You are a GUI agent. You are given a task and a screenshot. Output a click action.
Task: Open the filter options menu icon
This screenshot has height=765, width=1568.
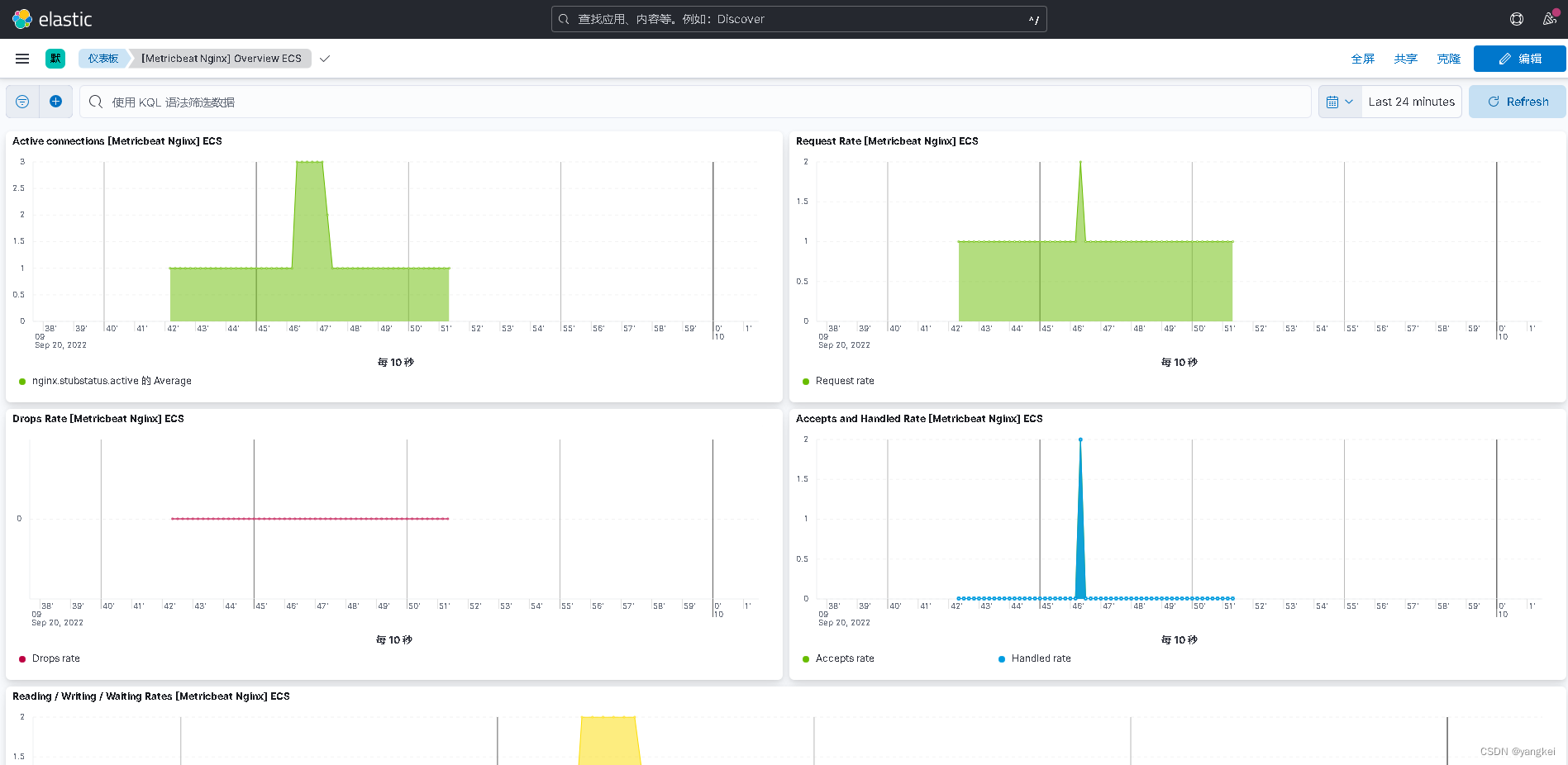[22, 102]
